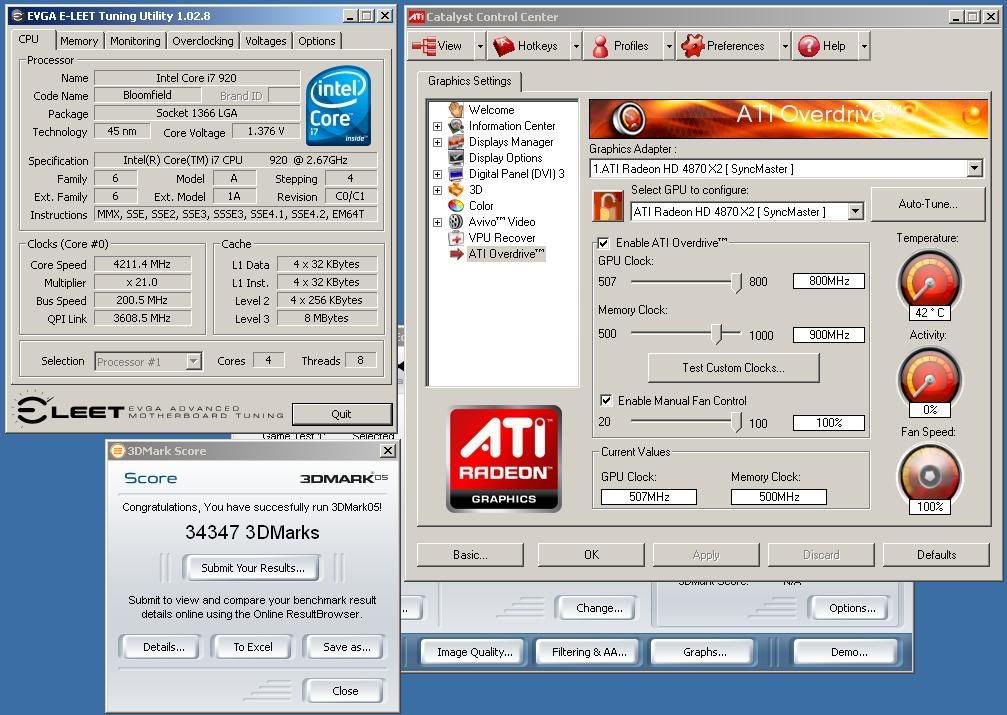Screen dimensions: 1007x715
Task: Switch to the Memory tab in E-LEET
Action: tap(79, 41)
